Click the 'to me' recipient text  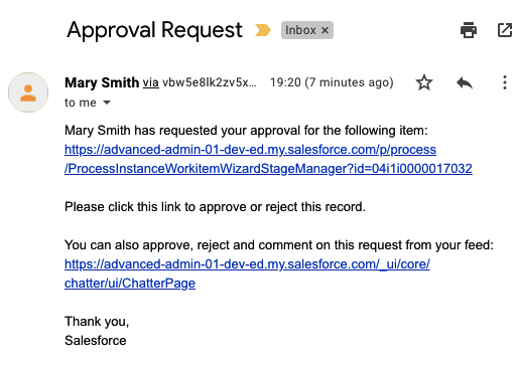tap(80, 103)
